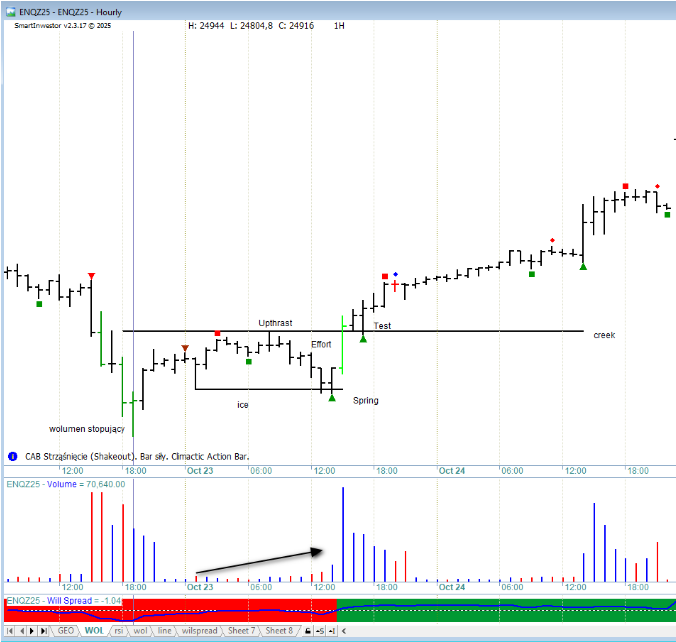Click the red square marker above Upthrast range
The width and height of the screenshot is (676, 642).
click(218, 332)
